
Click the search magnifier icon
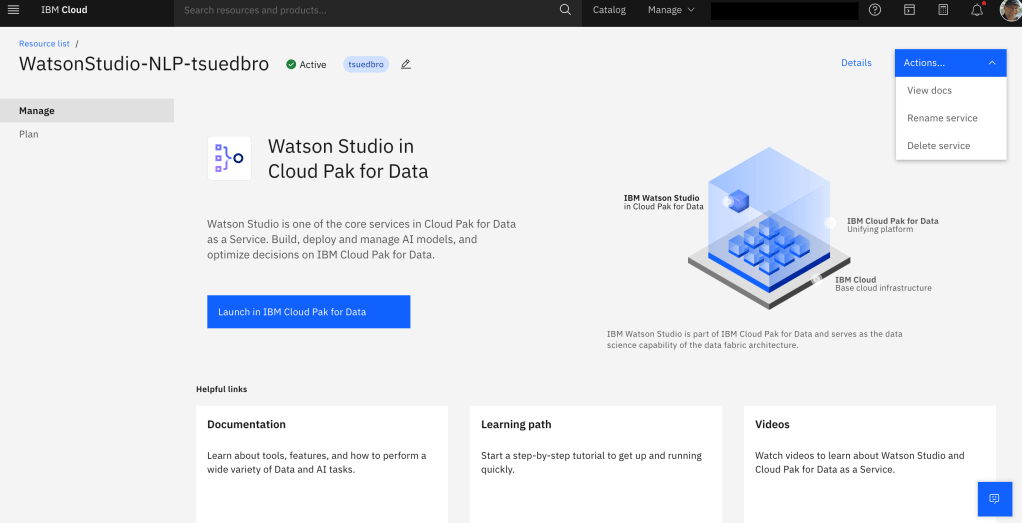pos(565,10)
